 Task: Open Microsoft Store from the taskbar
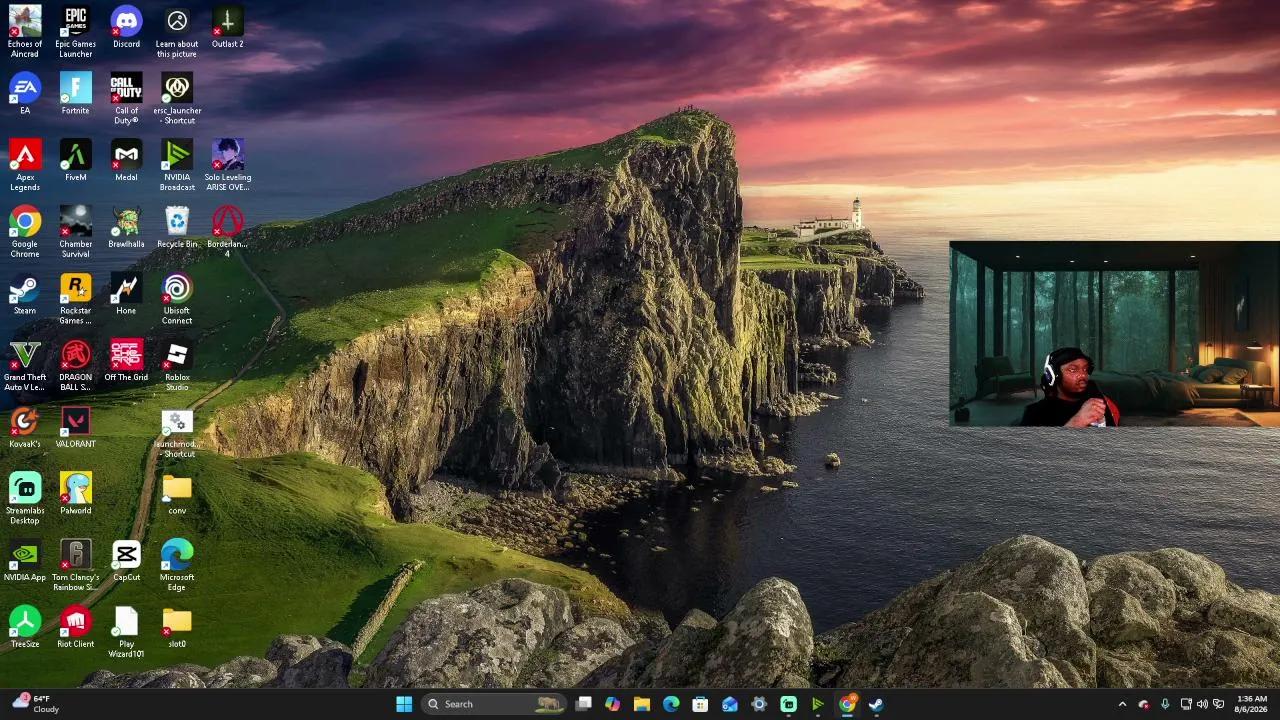(x=700, y=704)
